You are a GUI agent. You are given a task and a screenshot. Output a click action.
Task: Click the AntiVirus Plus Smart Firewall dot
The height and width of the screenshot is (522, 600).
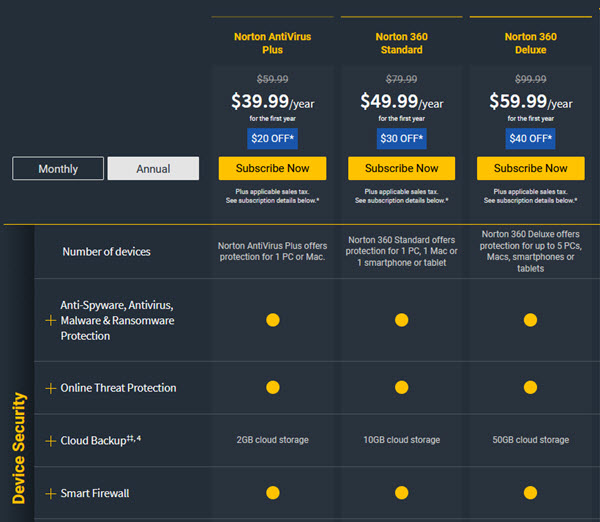[x=273, y=493]
